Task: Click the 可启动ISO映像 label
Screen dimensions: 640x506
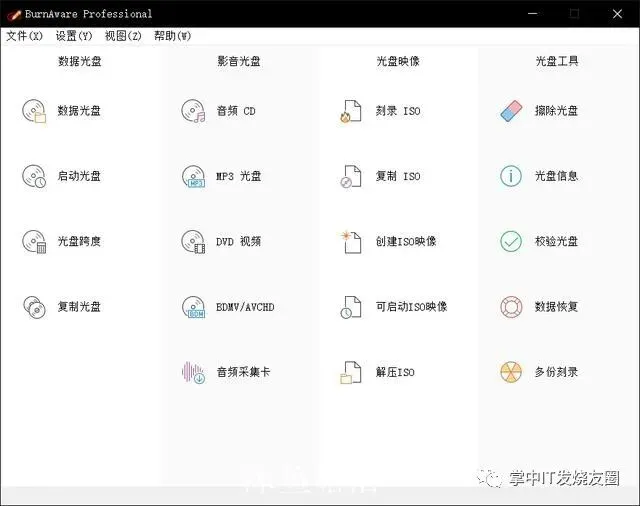Action: (411, 306)
